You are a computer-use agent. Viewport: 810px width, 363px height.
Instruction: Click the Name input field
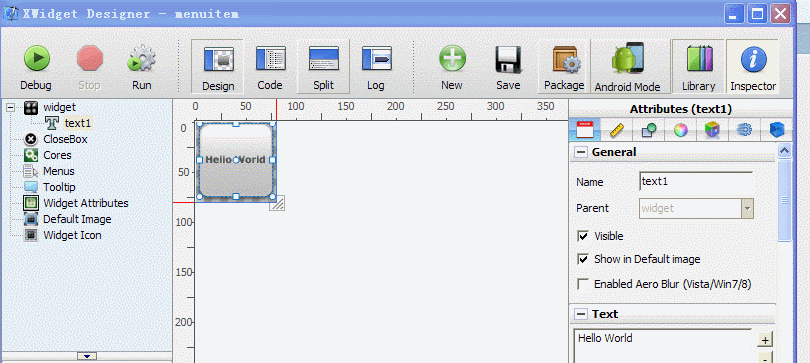[x=696, y=182]
